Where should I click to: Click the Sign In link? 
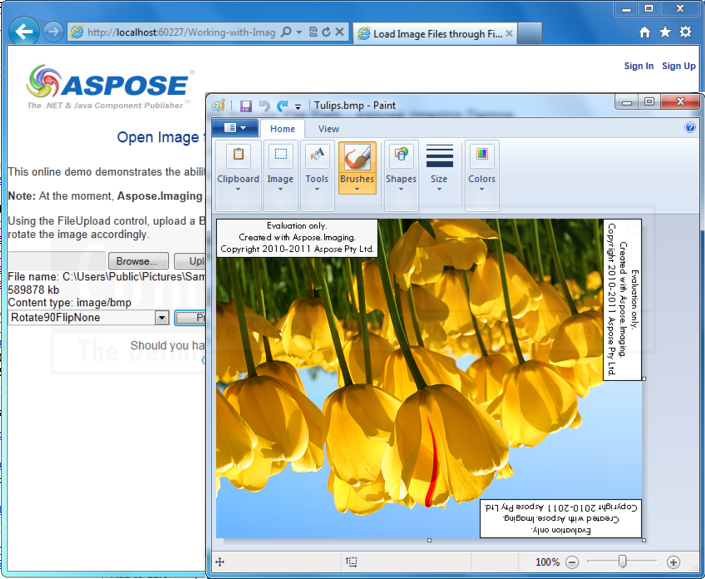(638, 66)
